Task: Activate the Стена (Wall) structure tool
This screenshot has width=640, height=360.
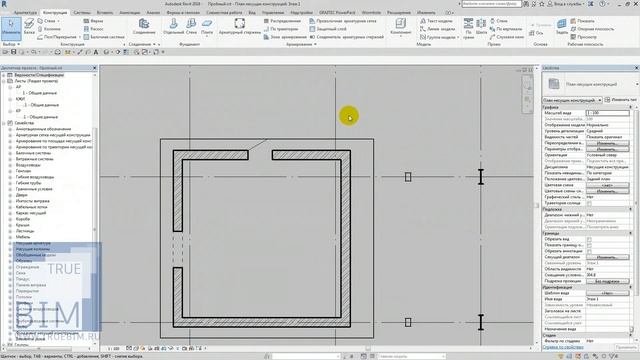Action: pyautogui.click(x=46, y=21)
